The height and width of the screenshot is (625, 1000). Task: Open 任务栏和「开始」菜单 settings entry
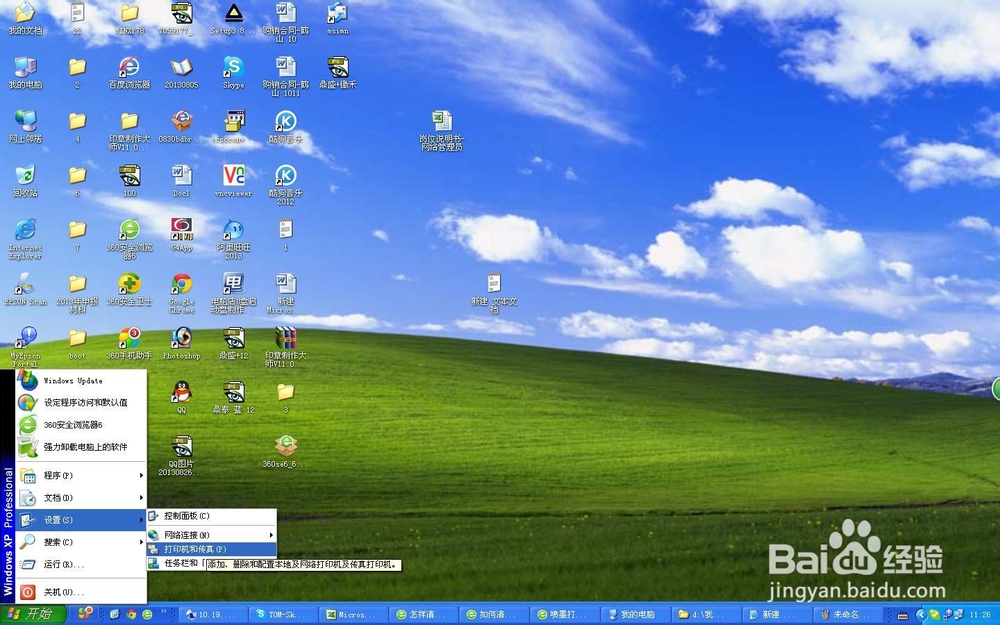pos(177,563)
